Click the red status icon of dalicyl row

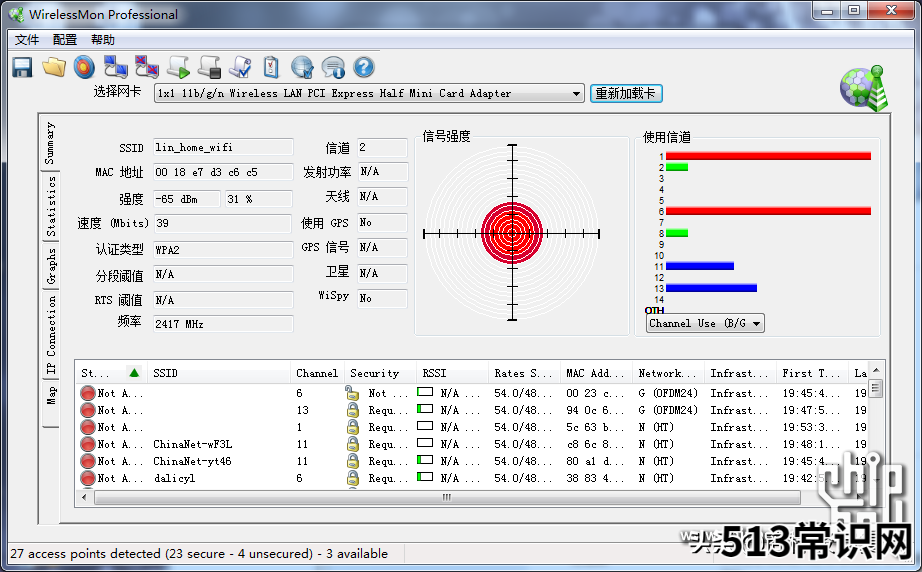[x=88, y=478]
